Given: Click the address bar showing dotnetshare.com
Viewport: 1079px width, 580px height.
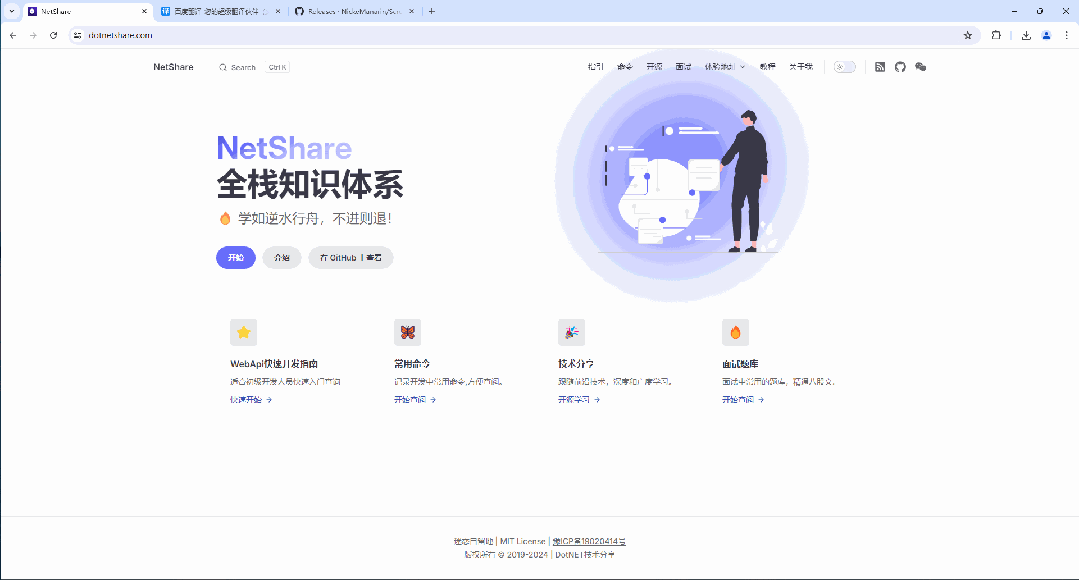Looking at the screenshot, I should tap(523, 35).
